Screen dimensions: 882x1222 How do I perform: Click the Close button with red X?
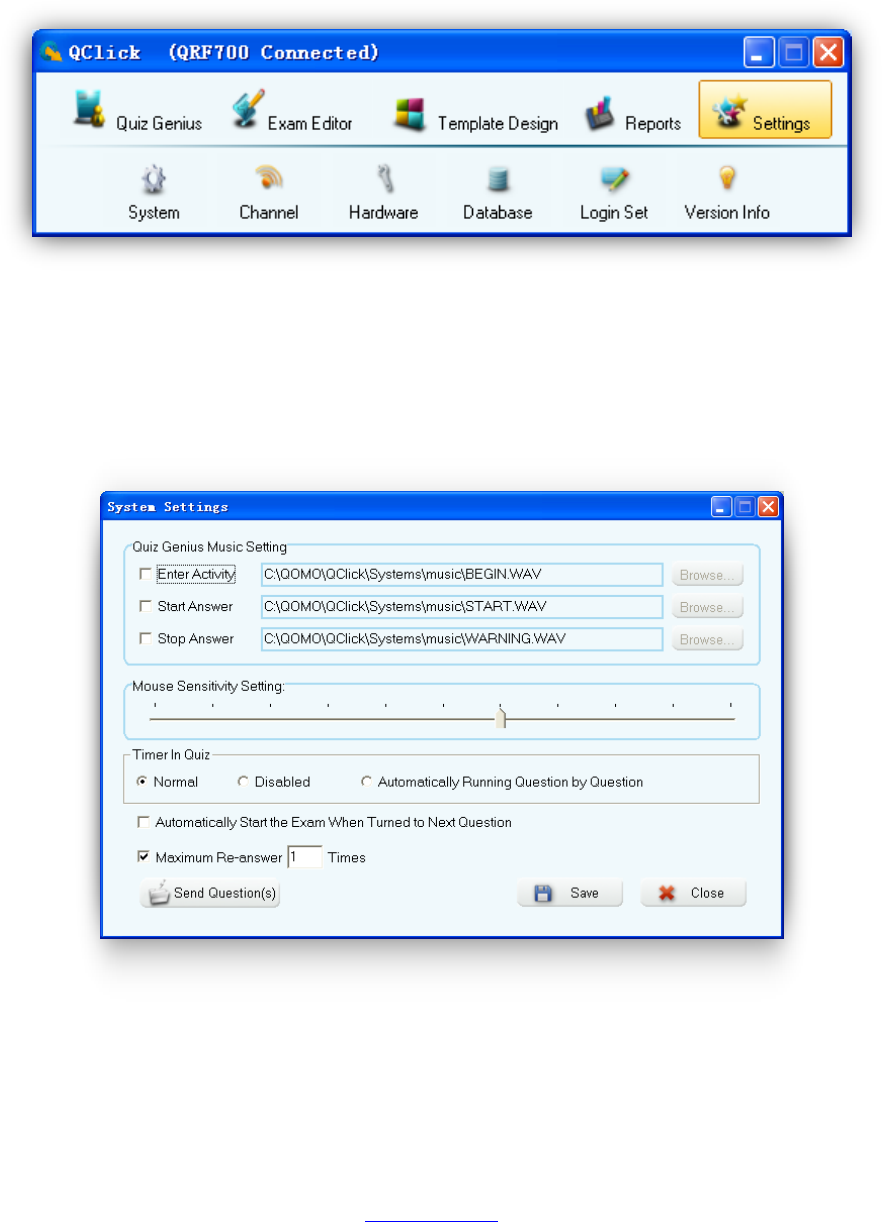[693, 893]
